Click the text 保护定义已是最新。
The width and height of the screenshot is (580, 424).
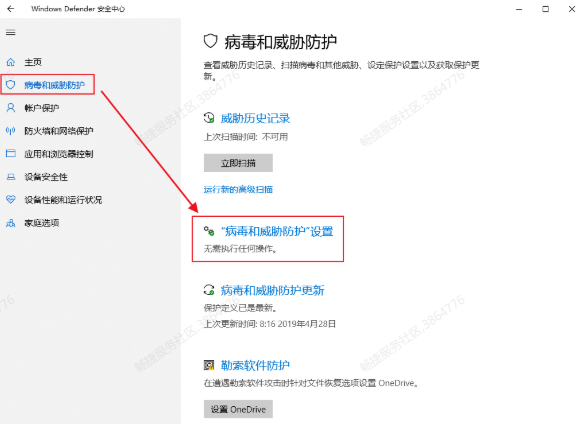[240, 307]
